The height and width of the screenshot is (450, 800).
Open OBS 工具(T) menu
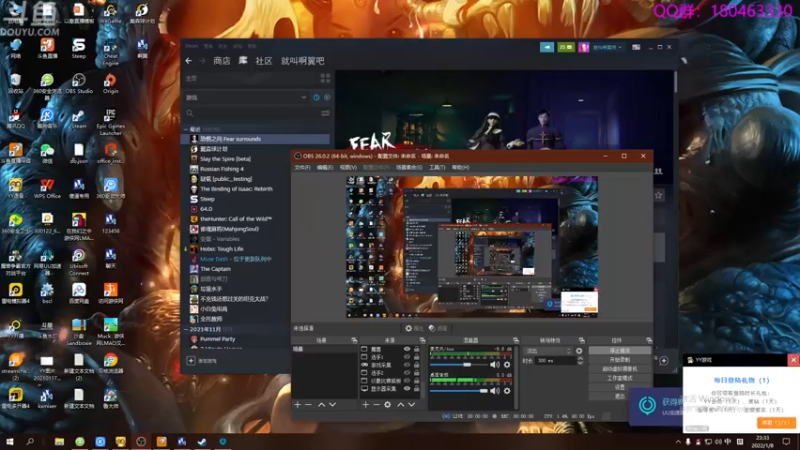click(437, 167)
